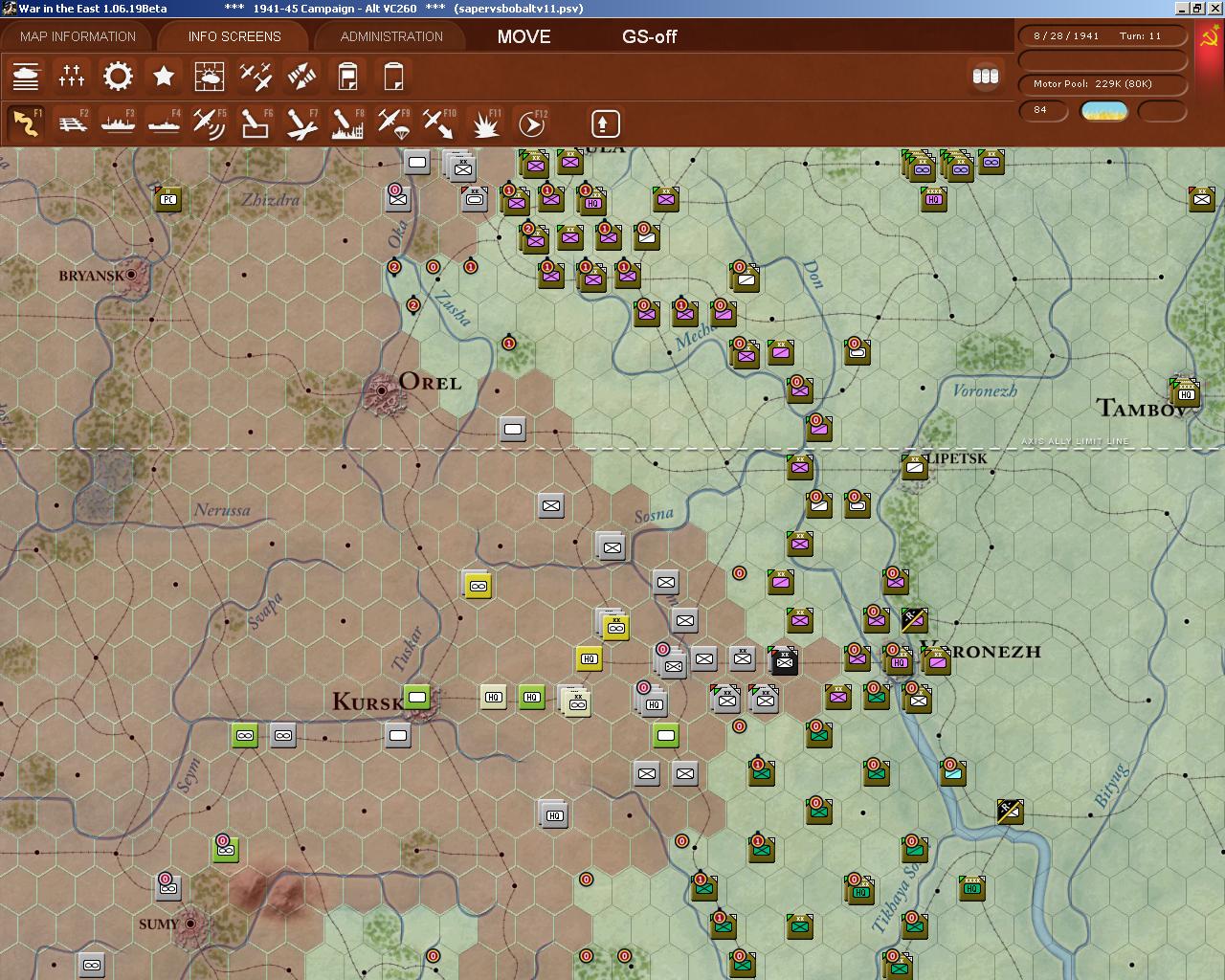This screenshot has width=1225, height=980.
Task: Select the F1 move mode
Action: 26,123
